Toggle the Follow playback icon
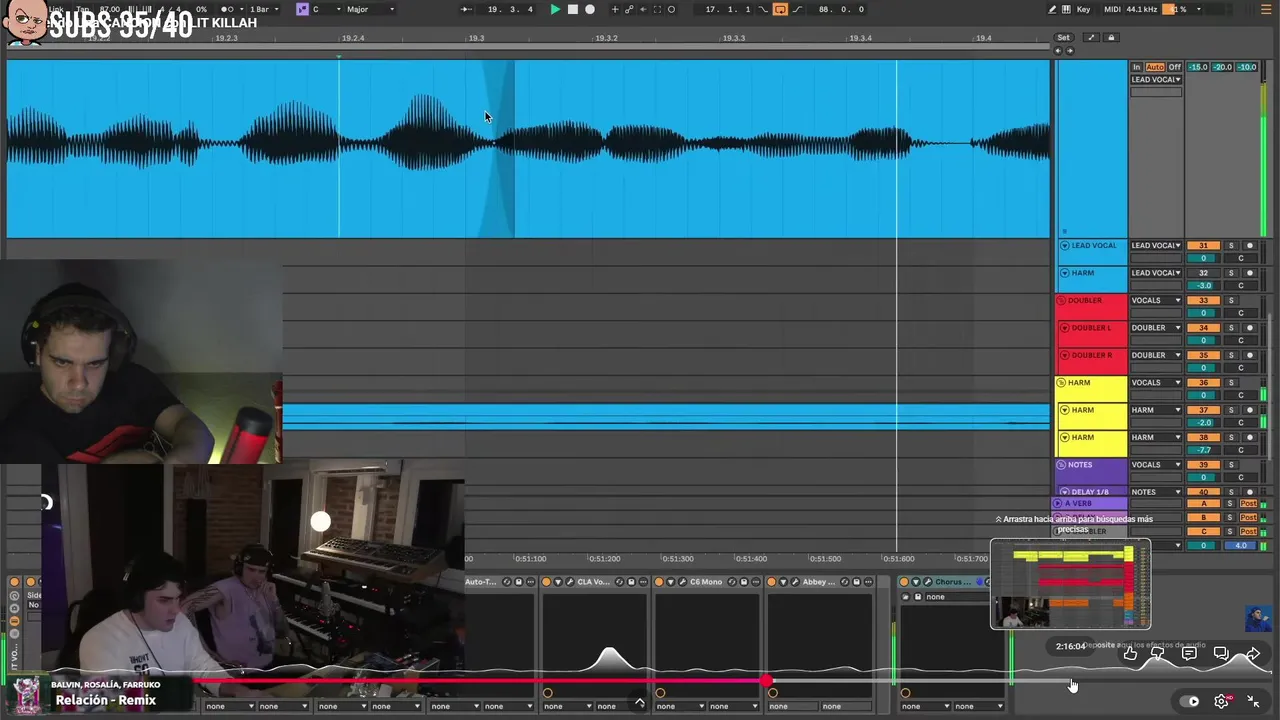 click(x=466, y=9)
